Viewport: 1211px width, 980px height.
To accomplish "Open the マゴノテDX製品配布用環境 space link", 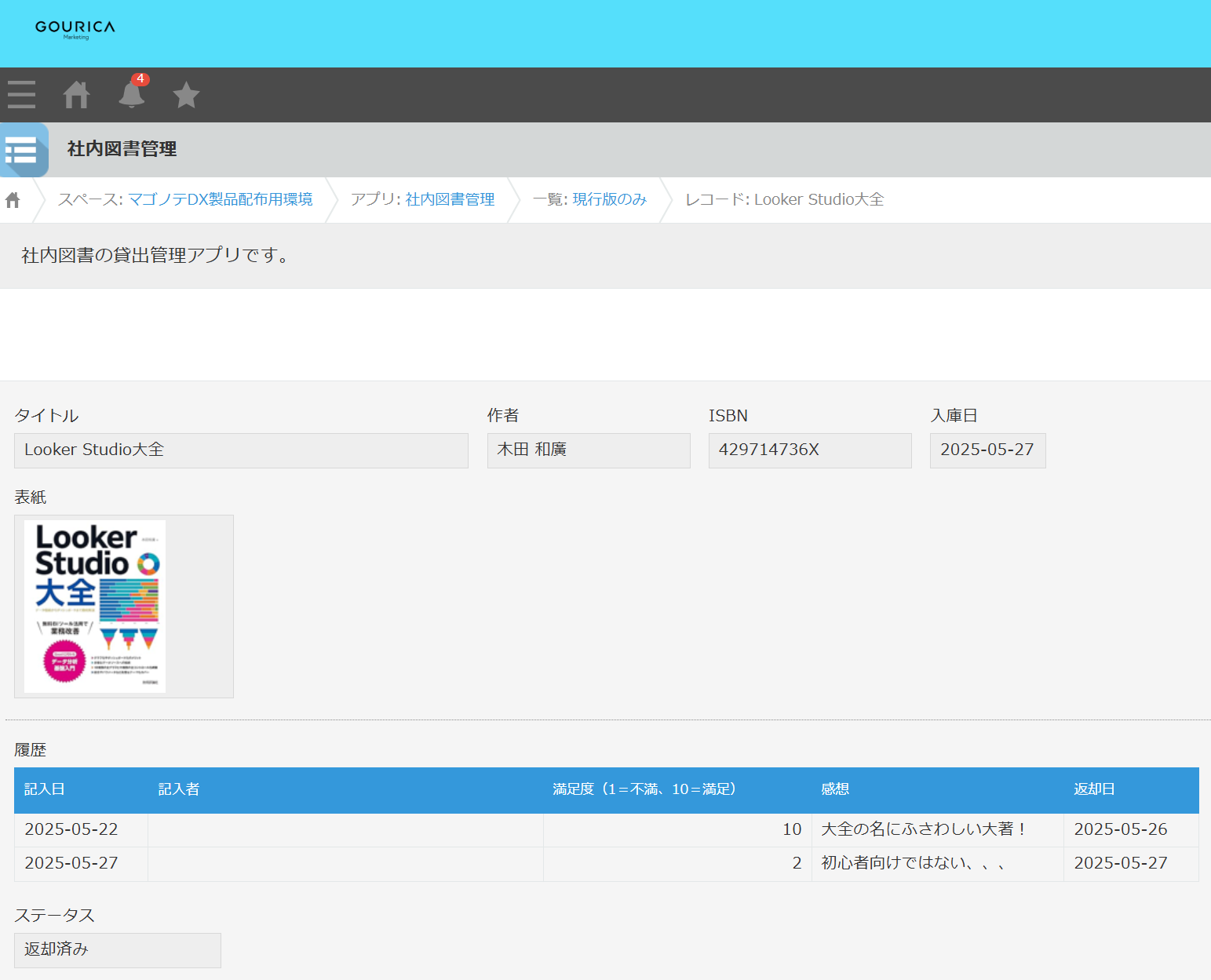I will [221, 199].
